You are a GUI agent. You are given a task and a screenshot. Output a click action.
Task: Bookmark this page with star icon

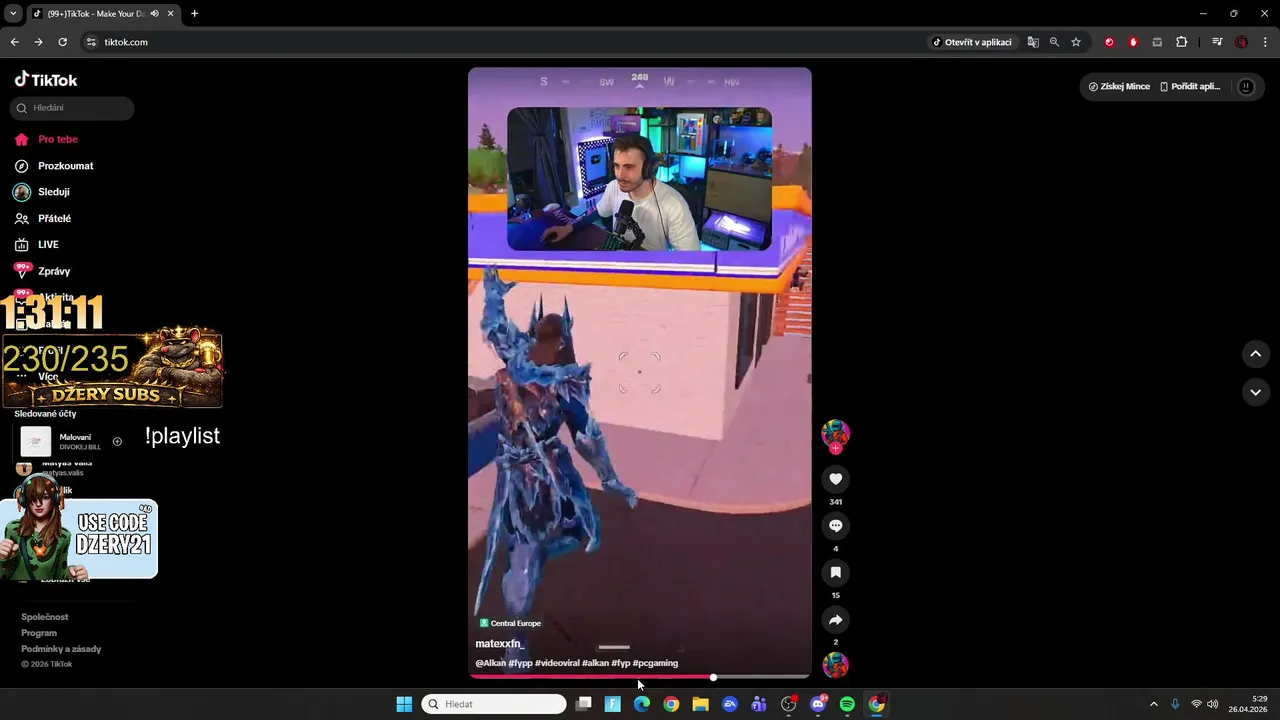(x=1076, y=42)
